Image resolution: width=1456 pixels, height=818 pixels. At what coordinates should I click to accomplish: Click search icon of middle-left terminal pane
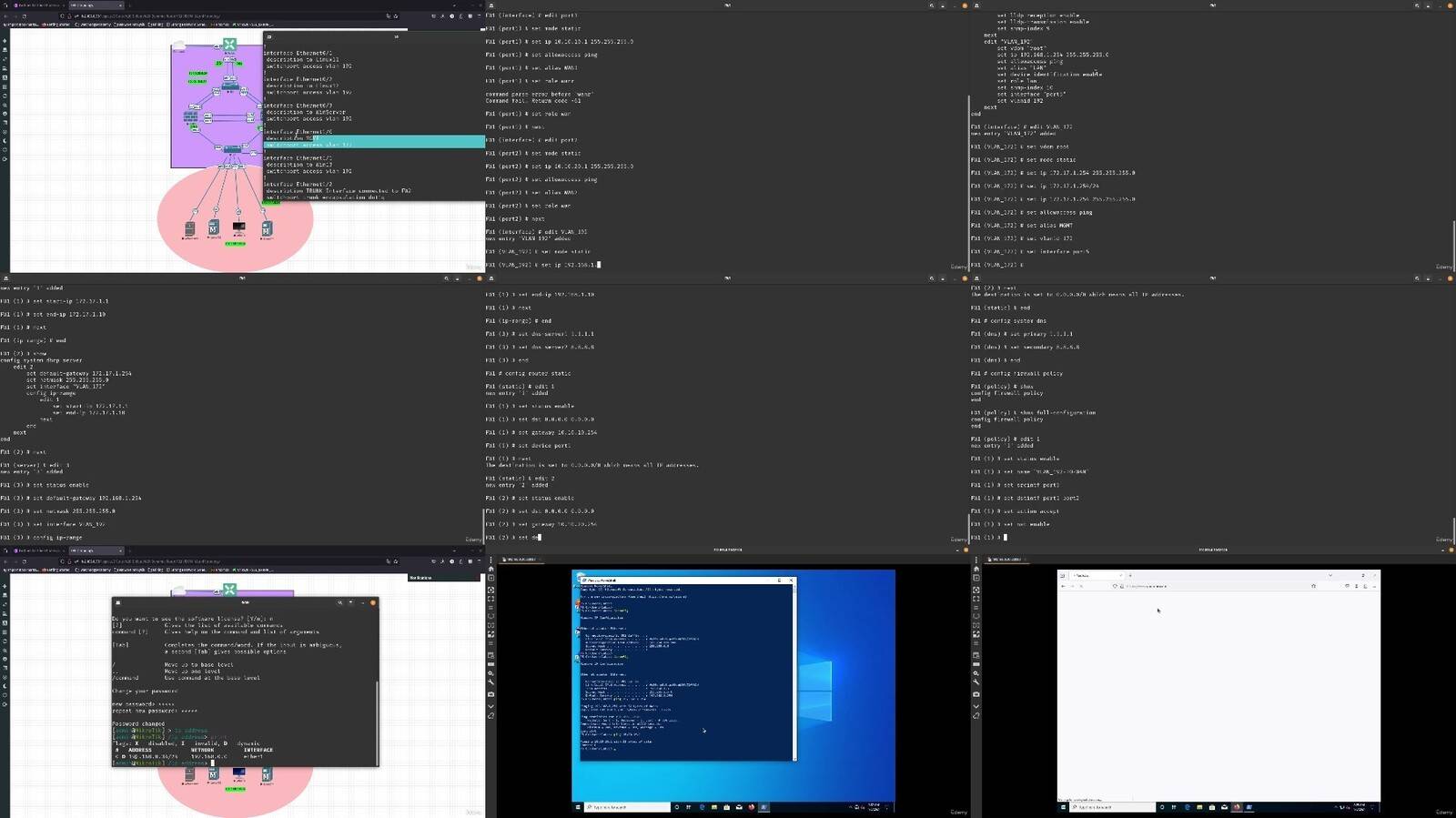coord(446,278)
